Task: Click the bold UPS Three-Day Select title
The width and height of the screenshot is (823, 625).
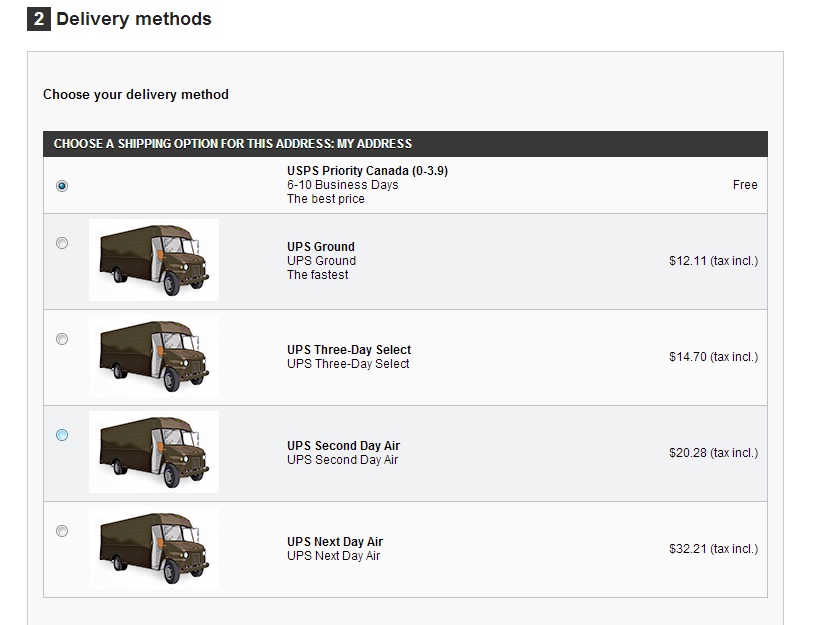Action: 349,350
